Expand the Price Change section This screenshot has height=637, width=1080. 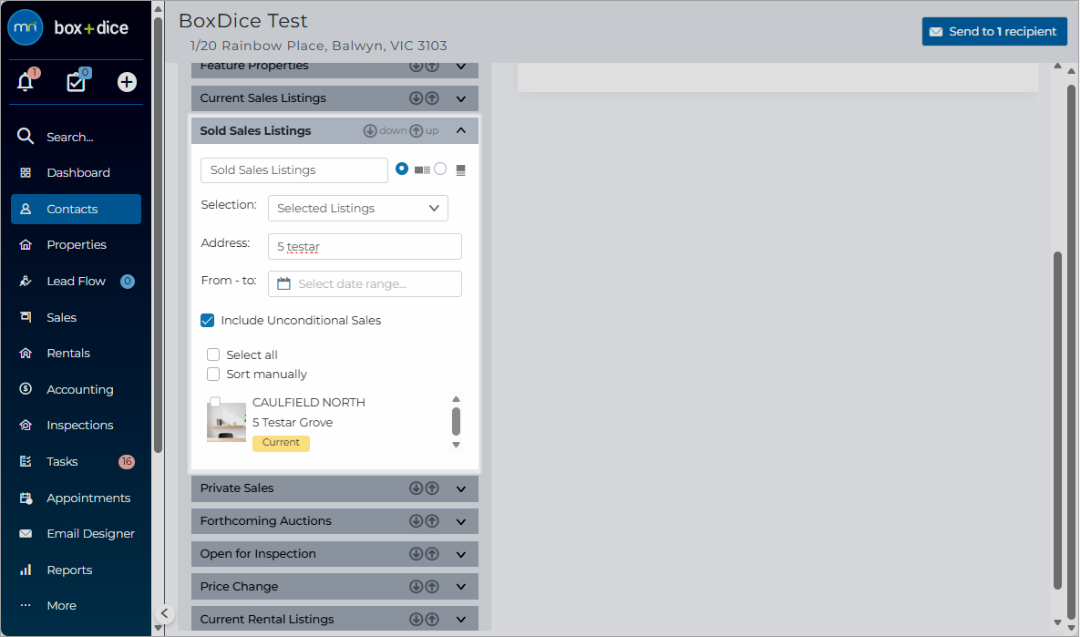pyautogui.click(x=461, y=587)
